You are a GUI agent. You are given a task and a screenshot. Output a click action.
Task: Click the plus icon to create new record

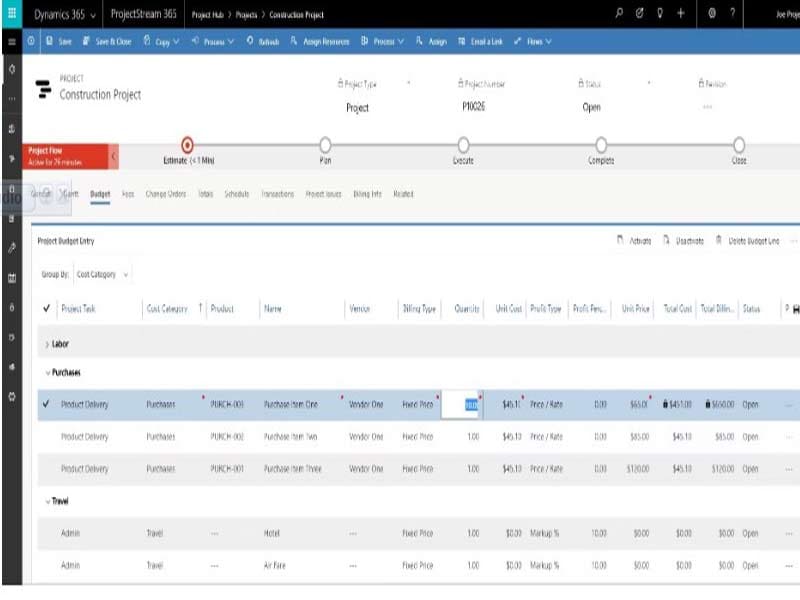tap(681, 14)
